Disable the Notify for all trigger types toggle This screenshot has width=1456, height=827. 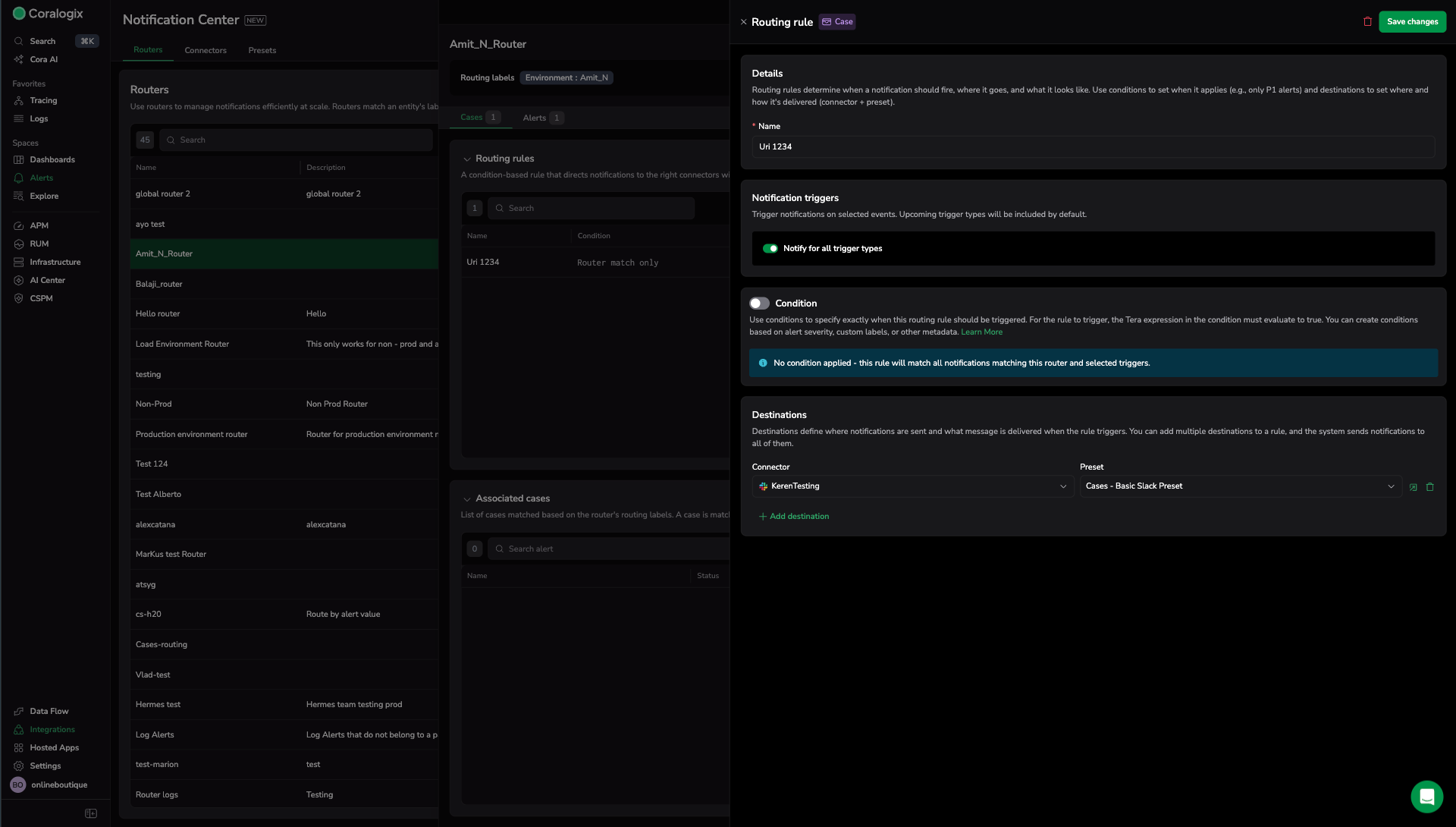(770, 249)
